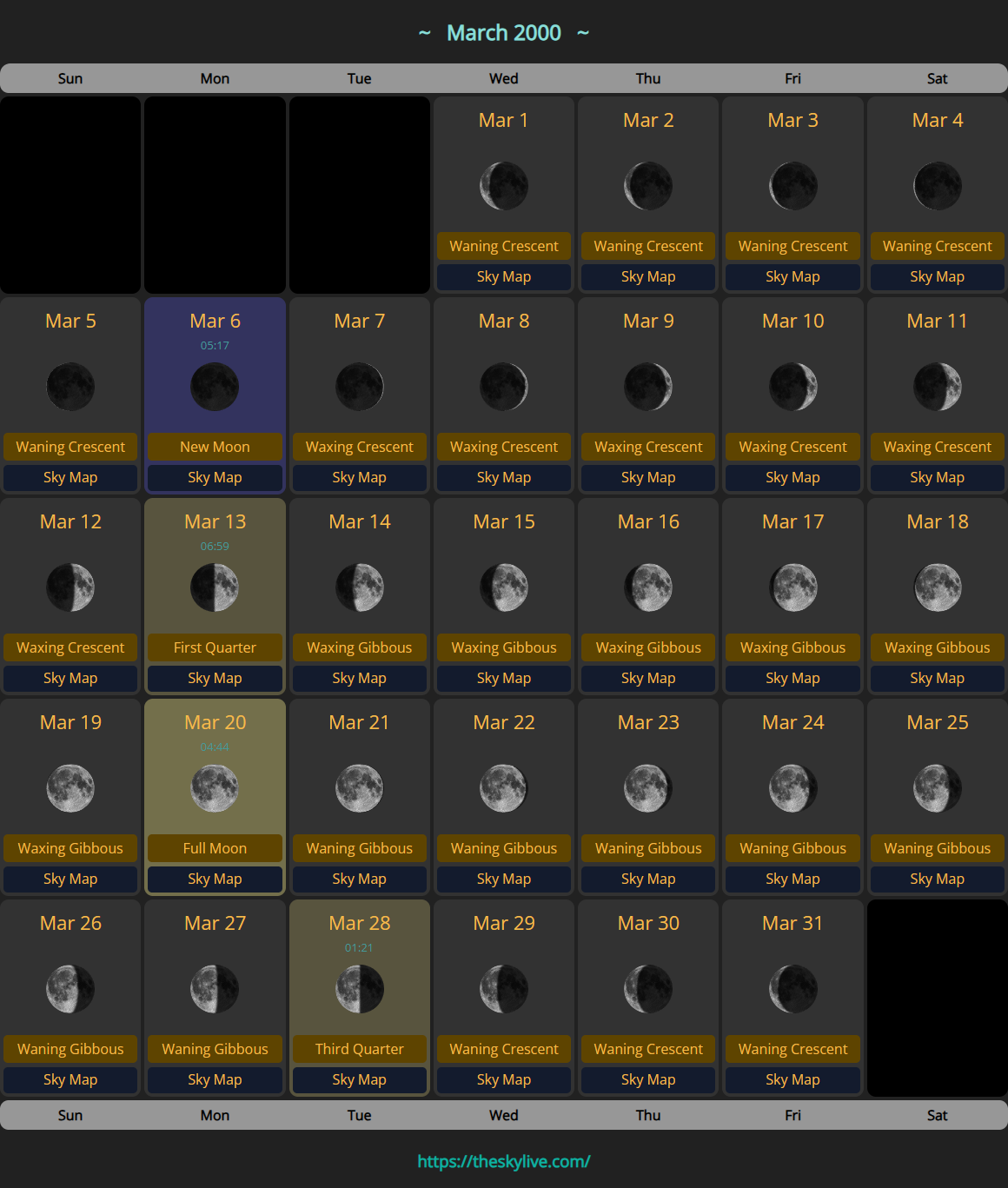Select the Mar 26 date heading
This screenshot has height=1188, width=1008.
pyautogui.click(x=70, y=923)
